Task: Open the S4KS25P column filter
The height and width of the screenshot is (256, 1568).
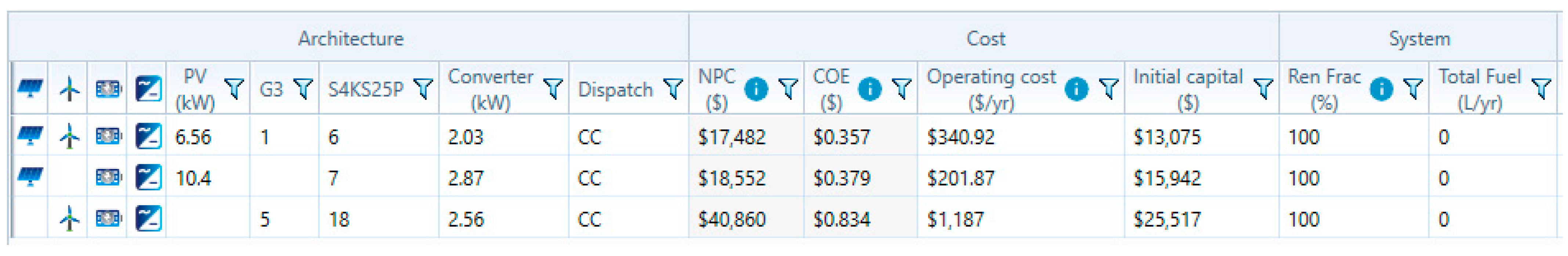Action: point(423,89)
